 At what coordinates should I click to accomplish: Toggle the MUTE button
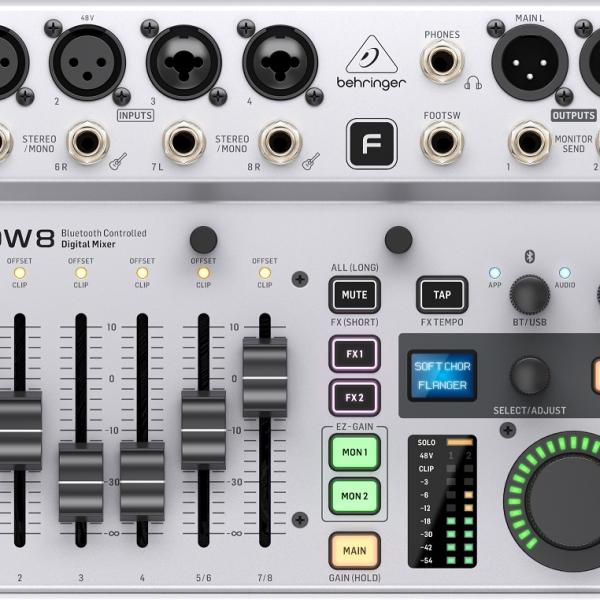354,295
